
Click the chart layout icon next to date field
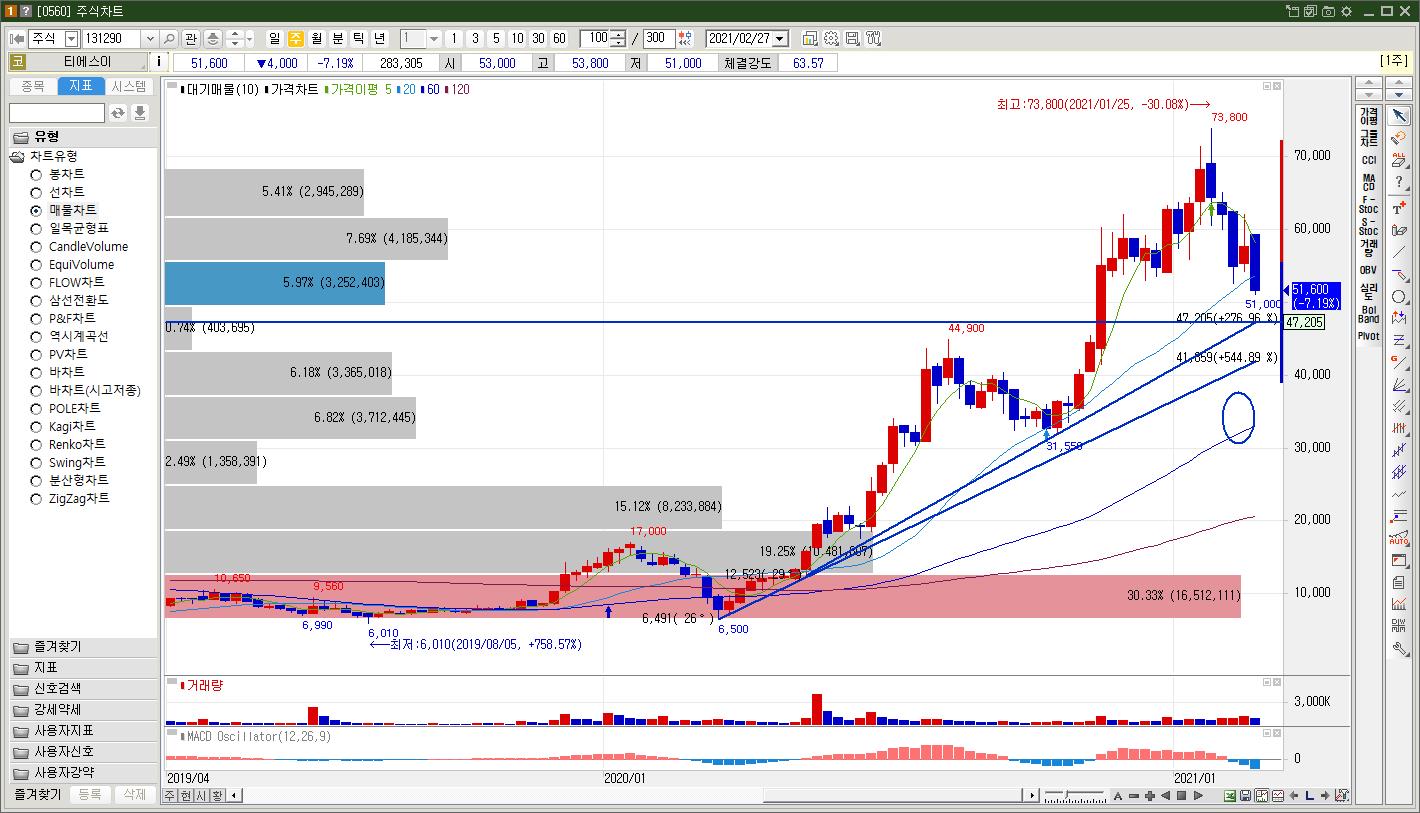coord(810,38)
